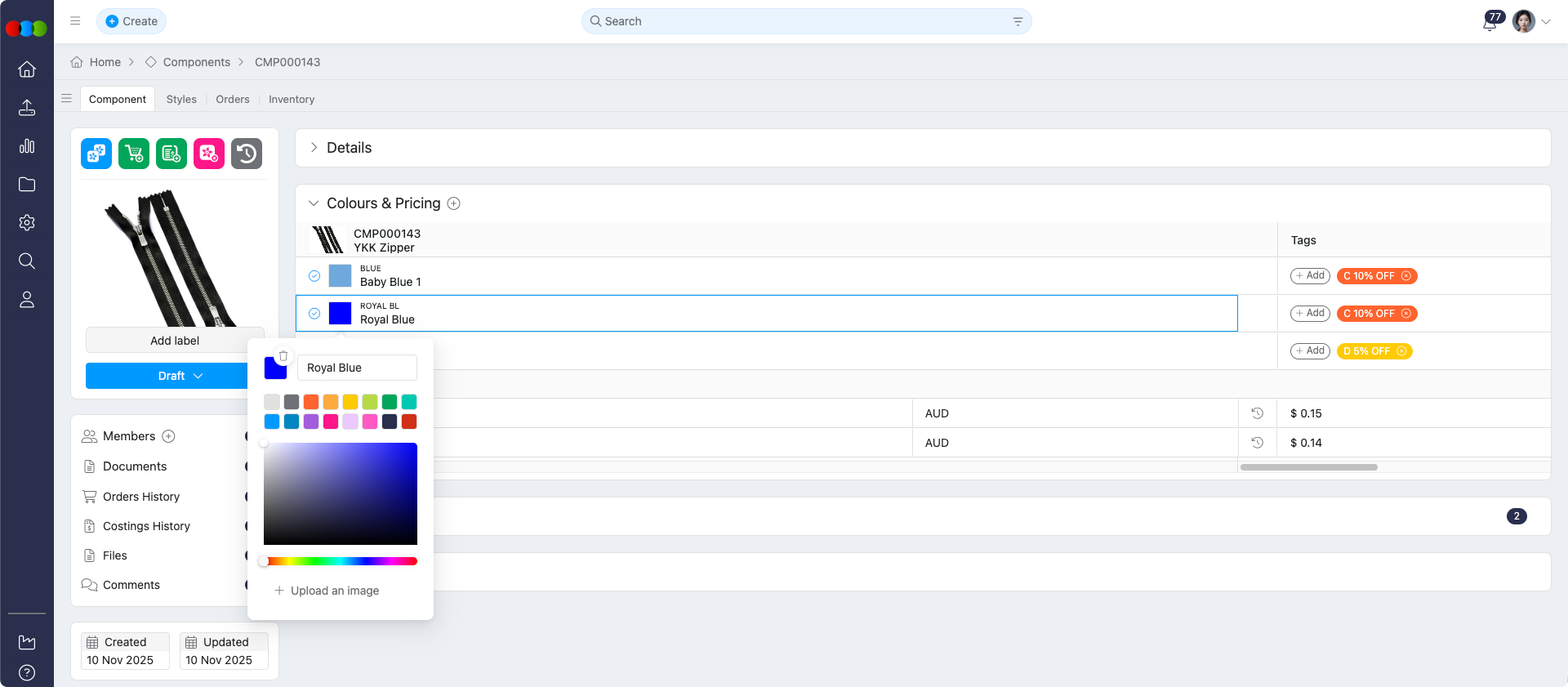1568x687 pixels.
Task: Switch to the Styles tab
Action: point(181,99)
